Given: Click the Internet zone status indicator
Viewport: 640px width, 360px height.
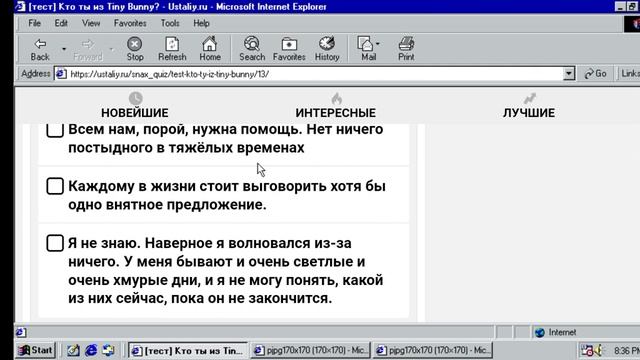Looking at the screenshot, I should point(556,333).
